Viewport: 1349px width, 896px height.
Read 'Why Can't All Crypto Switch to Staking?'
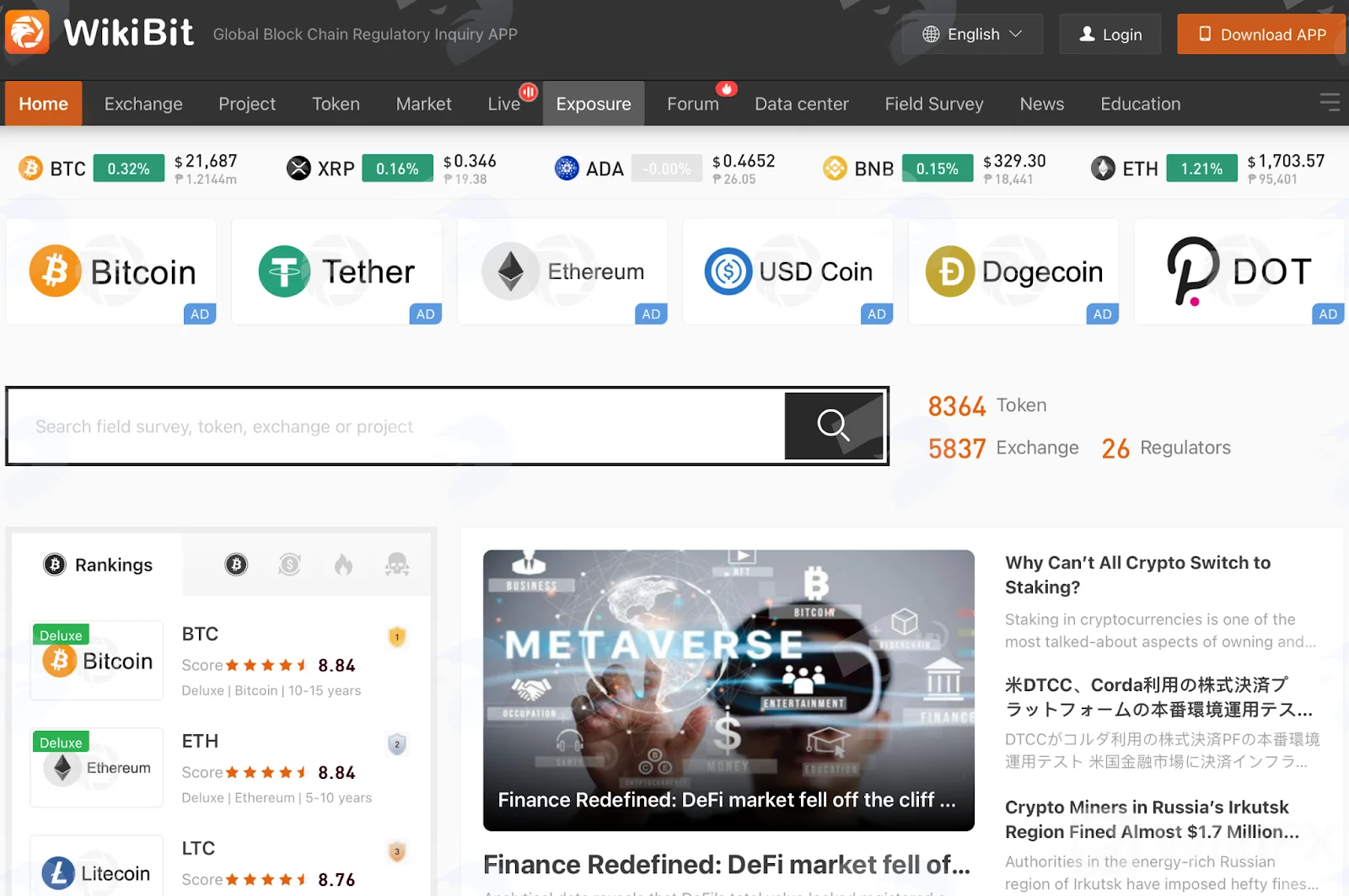1137,575
